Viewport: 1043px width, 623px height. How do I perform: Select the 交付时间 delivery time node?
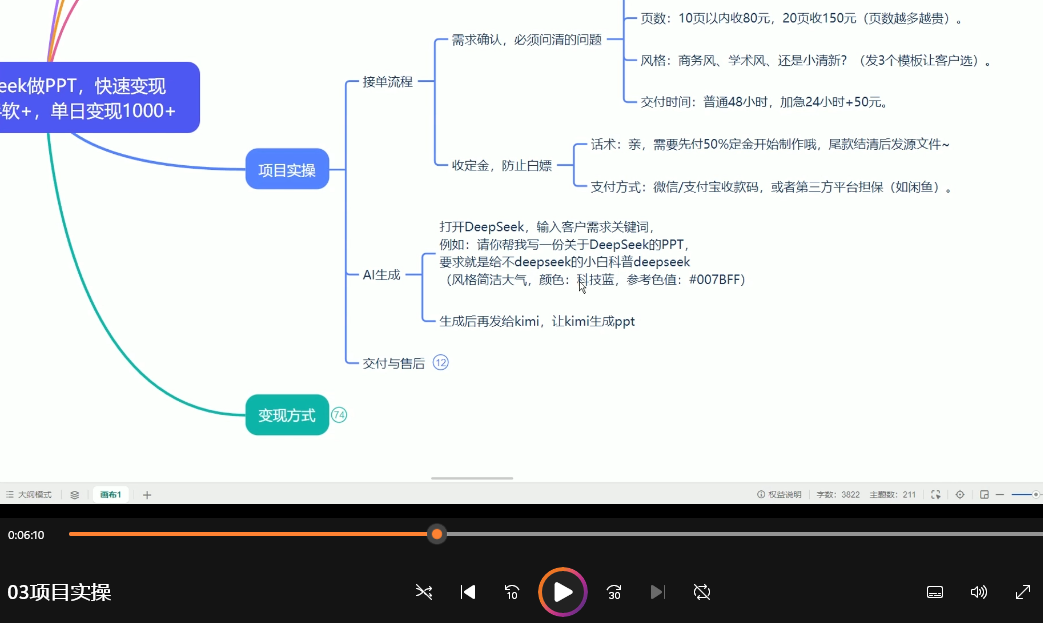pyautogui.click(x=764, y=102)
